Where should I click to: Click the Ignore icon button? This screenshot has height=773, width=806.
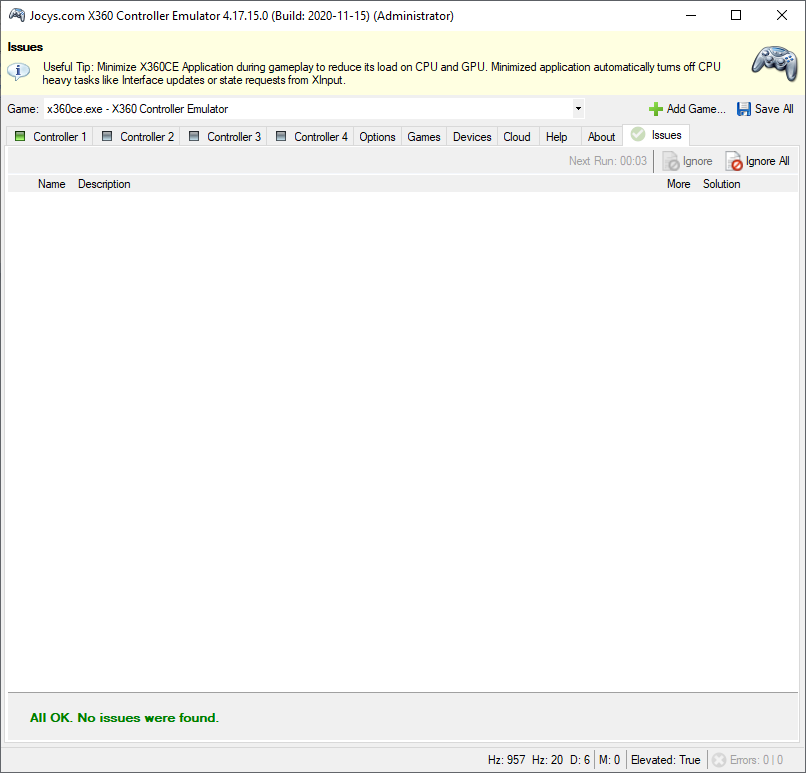[671, 162]
